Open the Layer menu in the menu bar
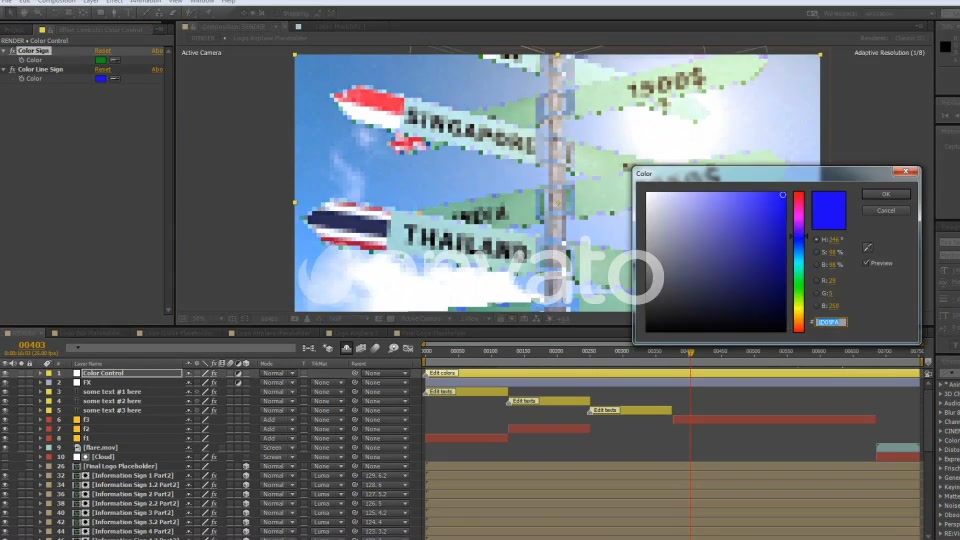 click(91, 2)
